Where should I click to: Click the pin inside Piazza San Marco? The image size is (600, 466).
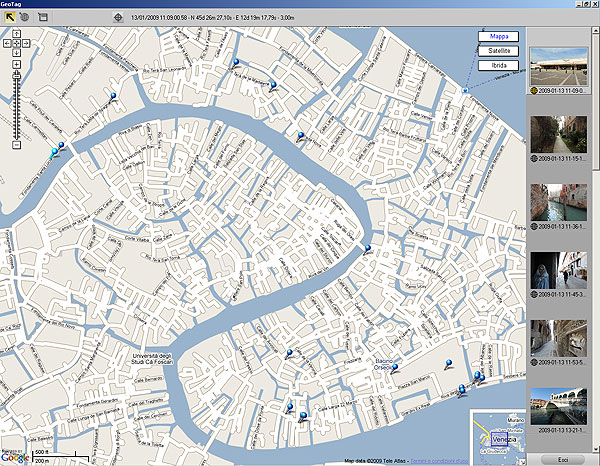pos(448,363)
